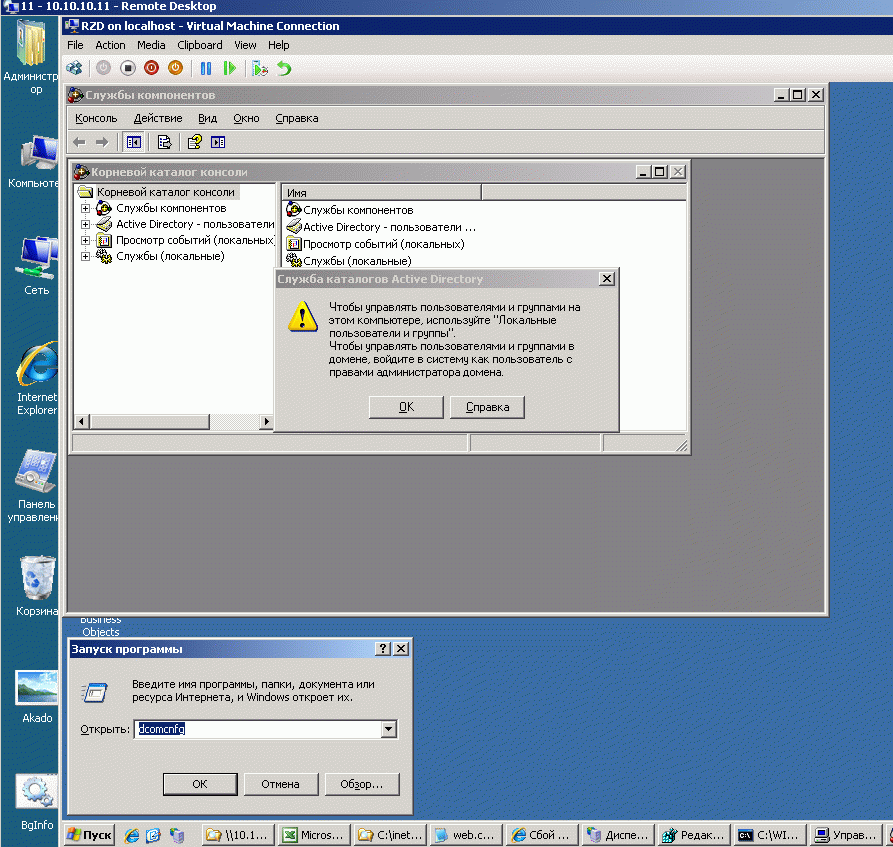Viewport: 893px width, 847px height.
Task: Click the Checkpoint (snapshot) icon
Action: [260, 68]
